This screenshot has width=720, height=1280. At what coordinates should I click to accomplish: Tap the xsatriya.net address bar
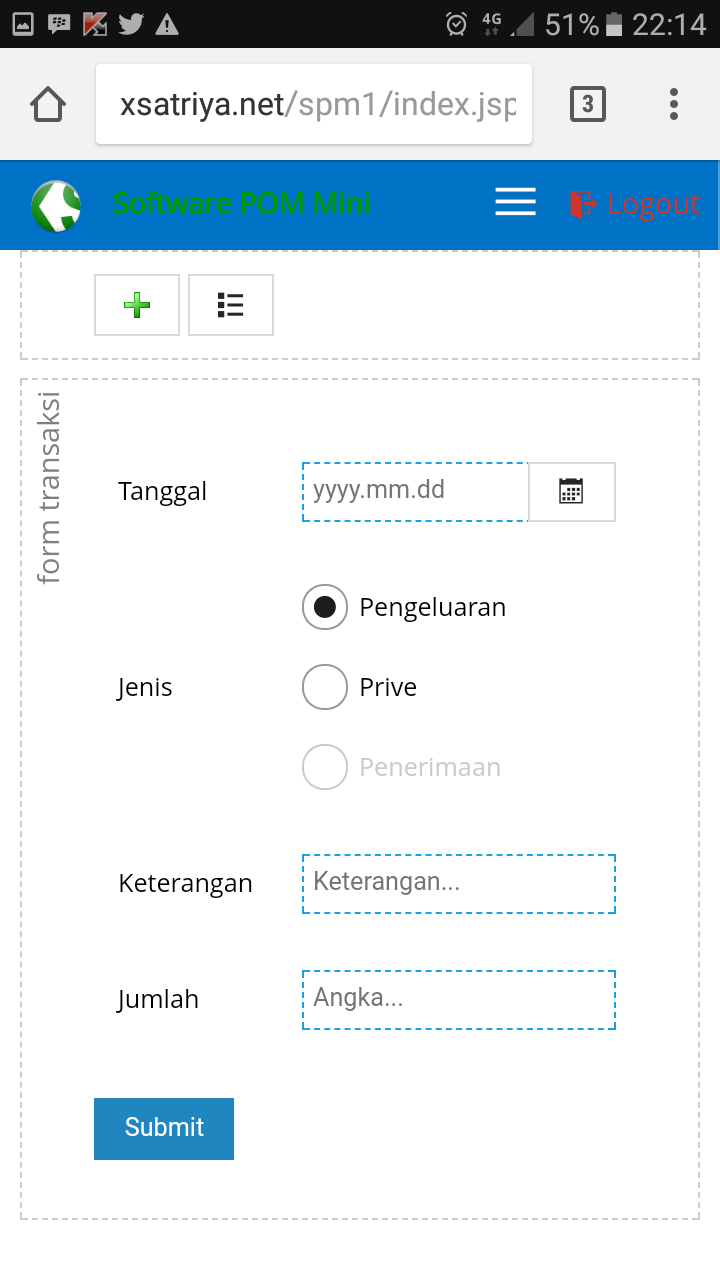[314, 104]
